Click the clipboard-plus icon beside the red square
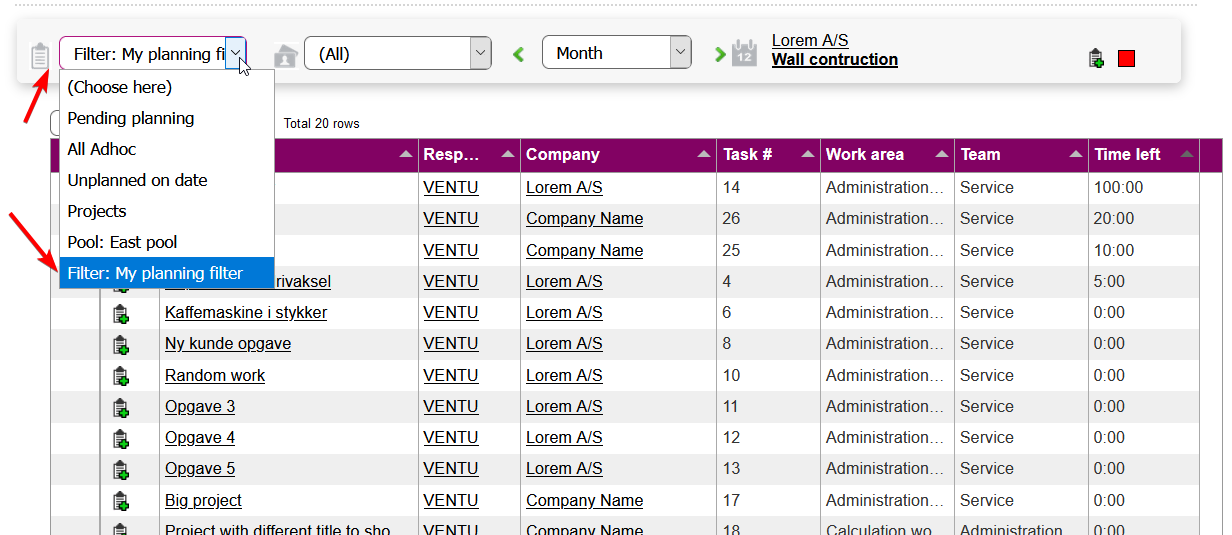 pos(1096,59)
